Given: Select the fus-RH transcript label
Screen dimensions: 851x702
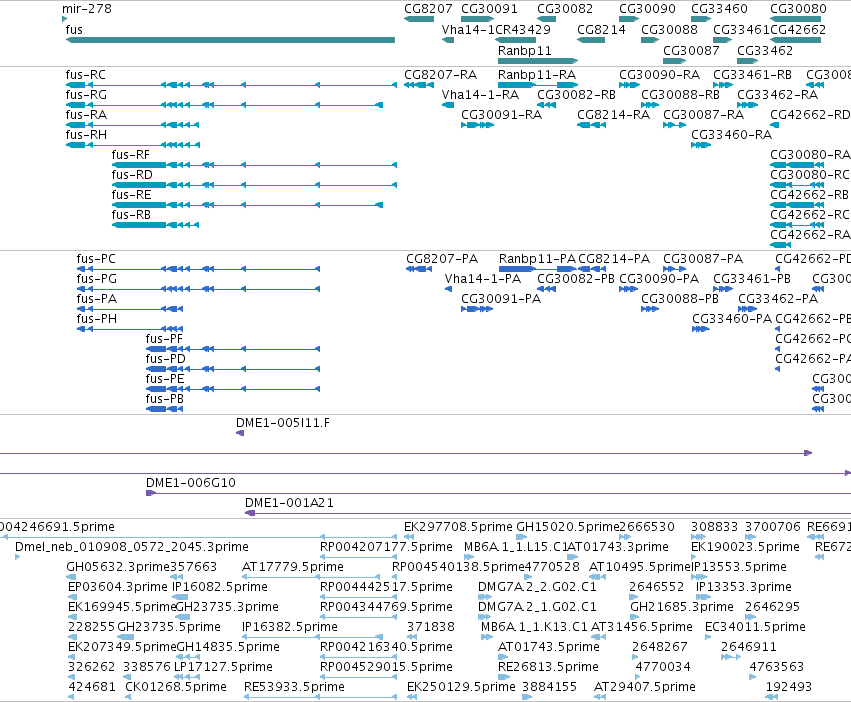Looking at the screenshot, I should click(x=86, y=135).
